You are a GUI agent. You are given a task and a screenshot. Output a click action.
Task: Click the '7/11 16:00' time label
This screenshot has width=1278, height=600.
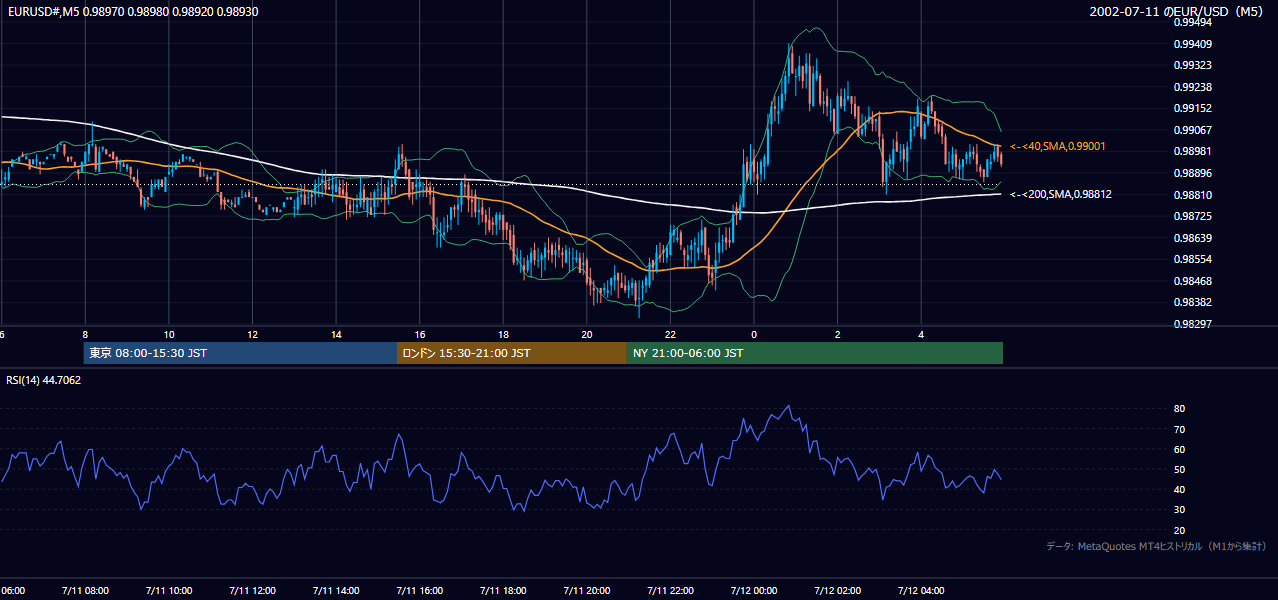click(x=419, y=591)
